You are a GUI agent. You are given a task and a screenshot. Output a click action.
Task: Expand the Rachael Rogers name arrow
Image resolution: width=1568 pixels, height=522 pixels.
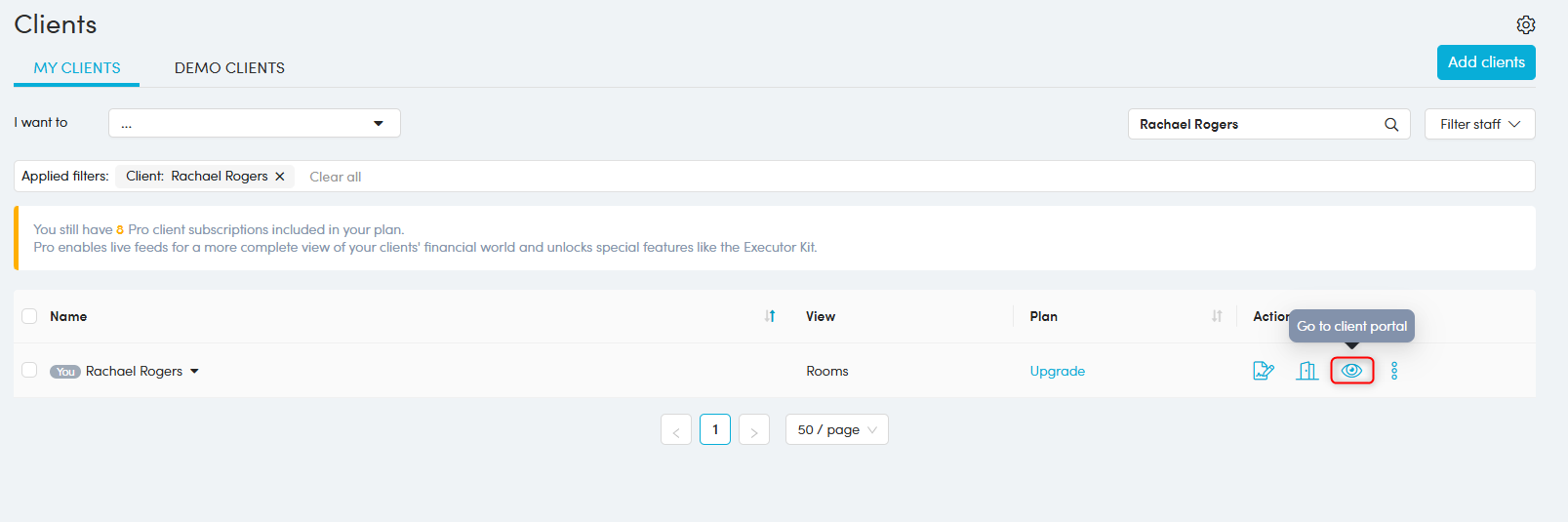click(195, 372)
